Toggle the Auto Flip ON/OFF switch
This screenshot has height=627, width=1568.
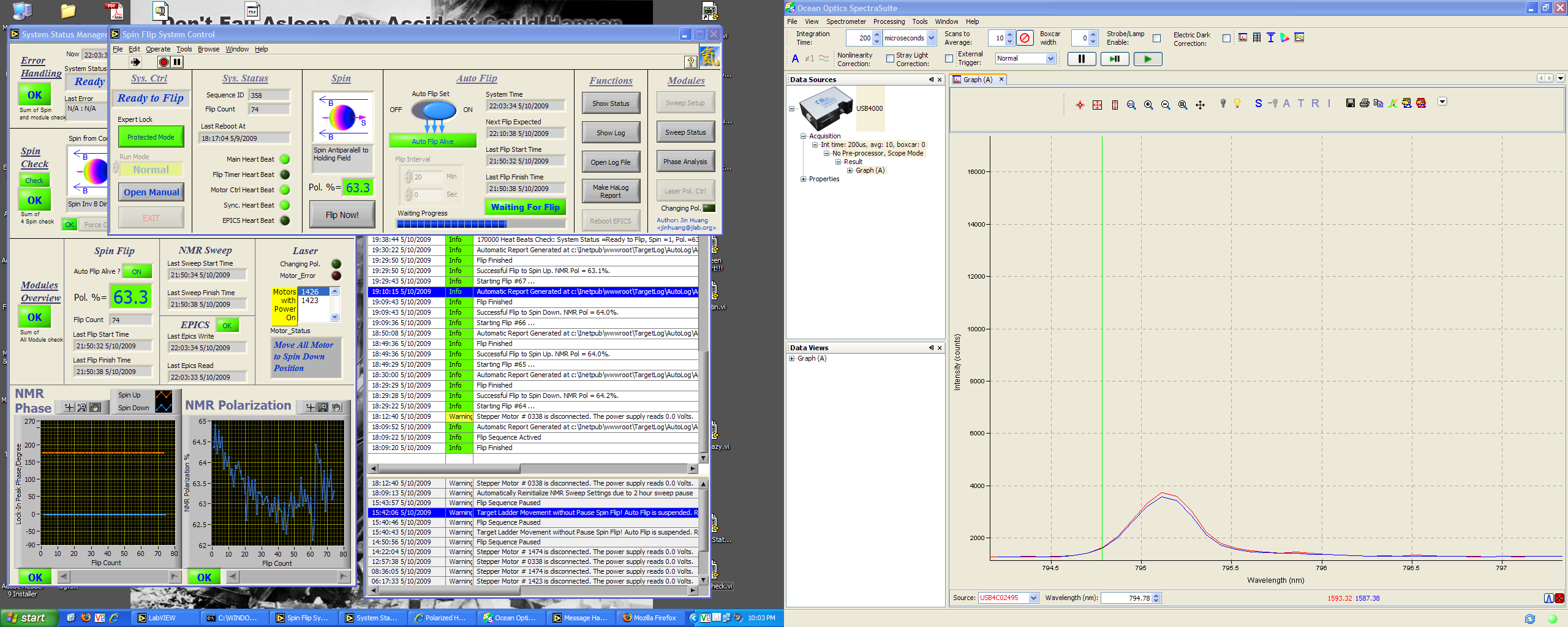click(434, 111)
